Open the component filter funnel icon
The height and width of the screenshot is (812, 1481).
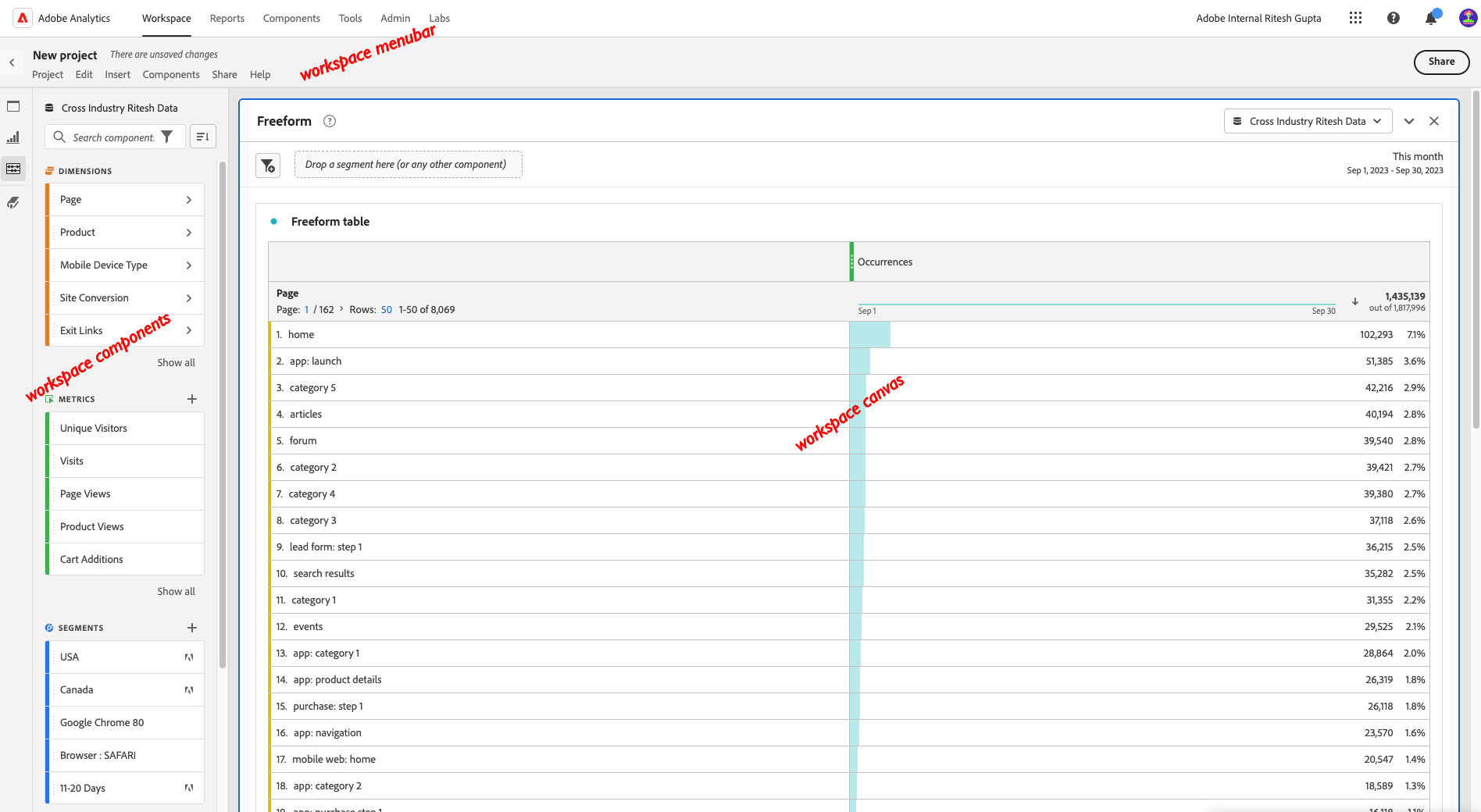click(166, 137)
